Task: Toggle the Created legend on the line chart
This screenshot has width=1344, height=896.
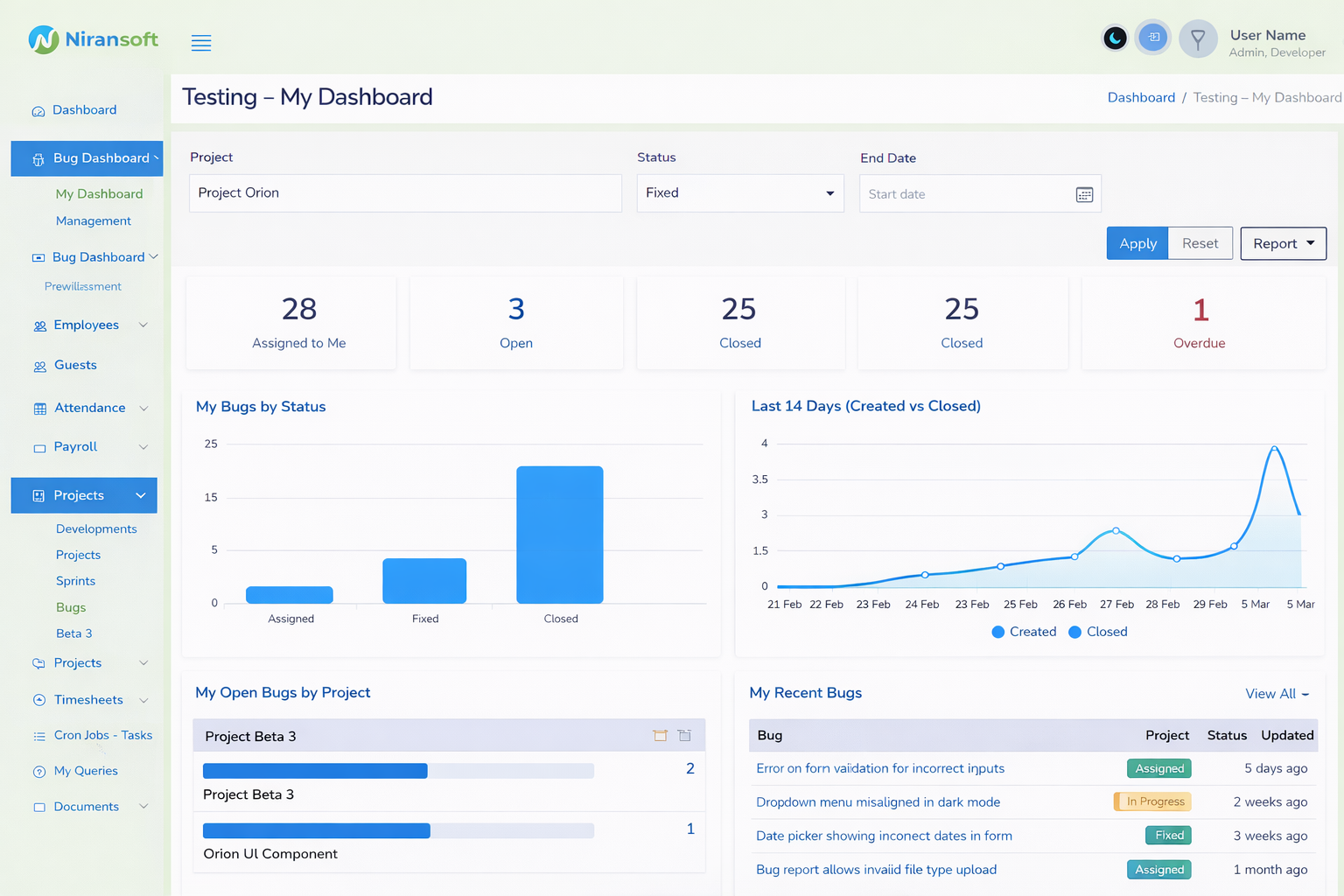Action: [x=1024, y=631]
